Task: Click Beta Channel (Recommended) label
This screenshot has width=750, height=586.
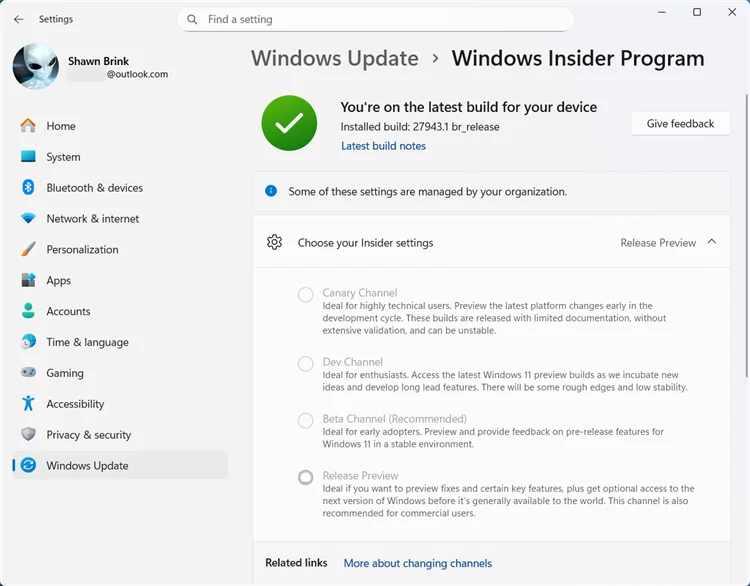Action: coord(395,419)
